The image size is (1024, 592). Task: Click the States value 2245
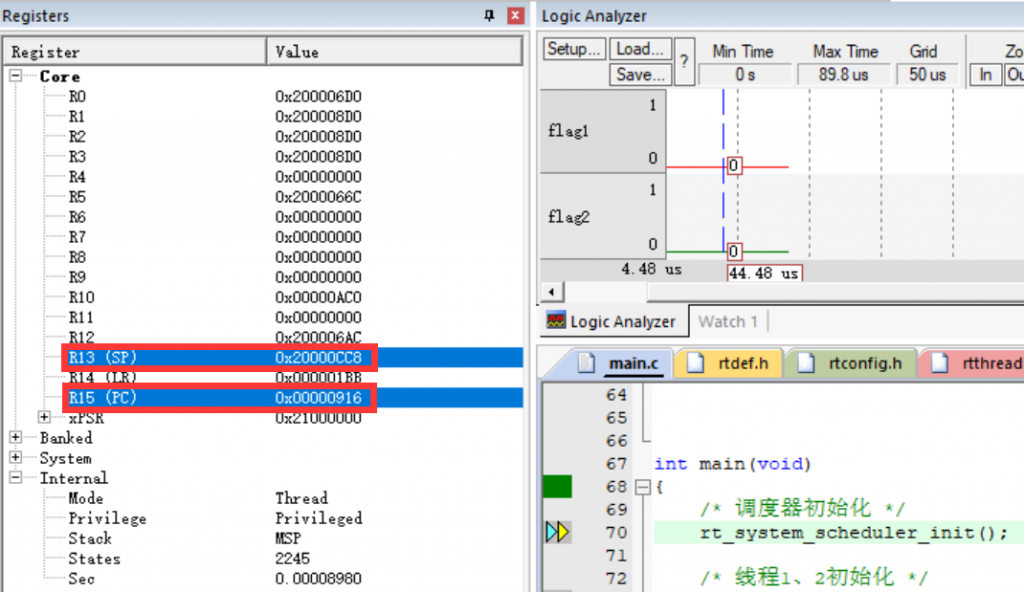pyautogui.click(x=292, y=559)
